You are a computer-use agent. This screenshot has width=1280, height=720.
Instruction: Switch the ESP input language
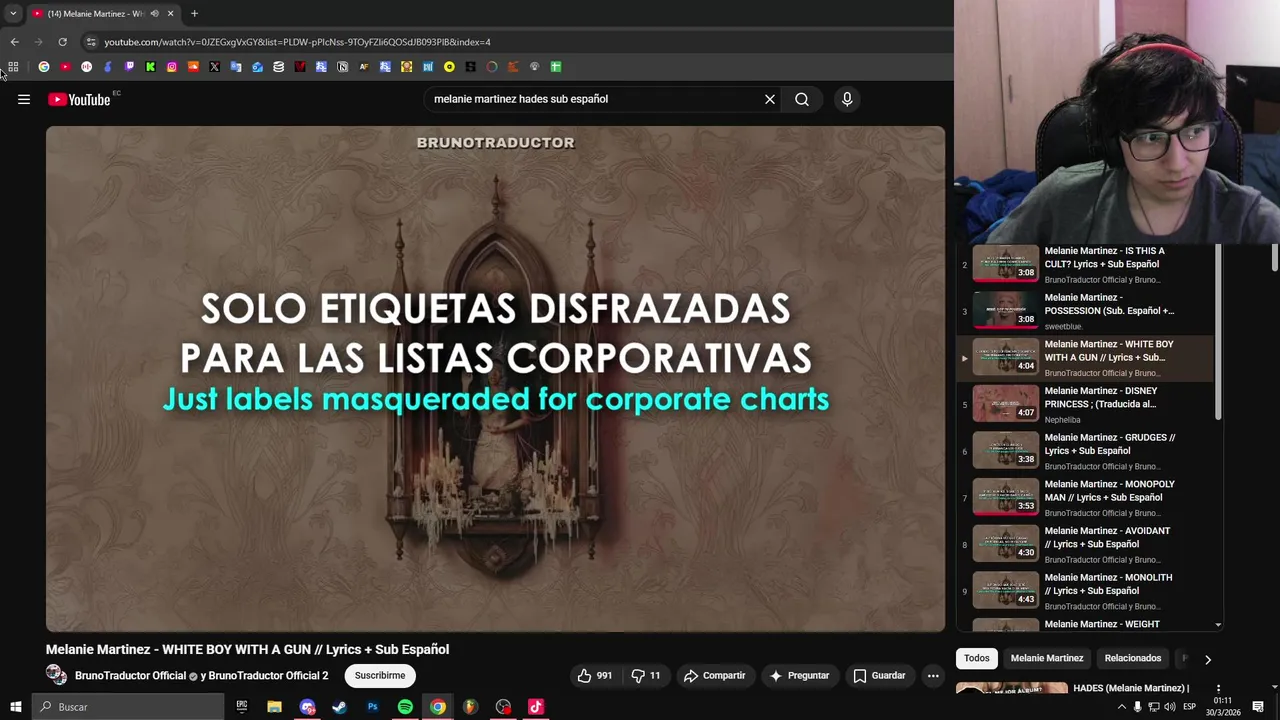click(x=1189, y=707)
